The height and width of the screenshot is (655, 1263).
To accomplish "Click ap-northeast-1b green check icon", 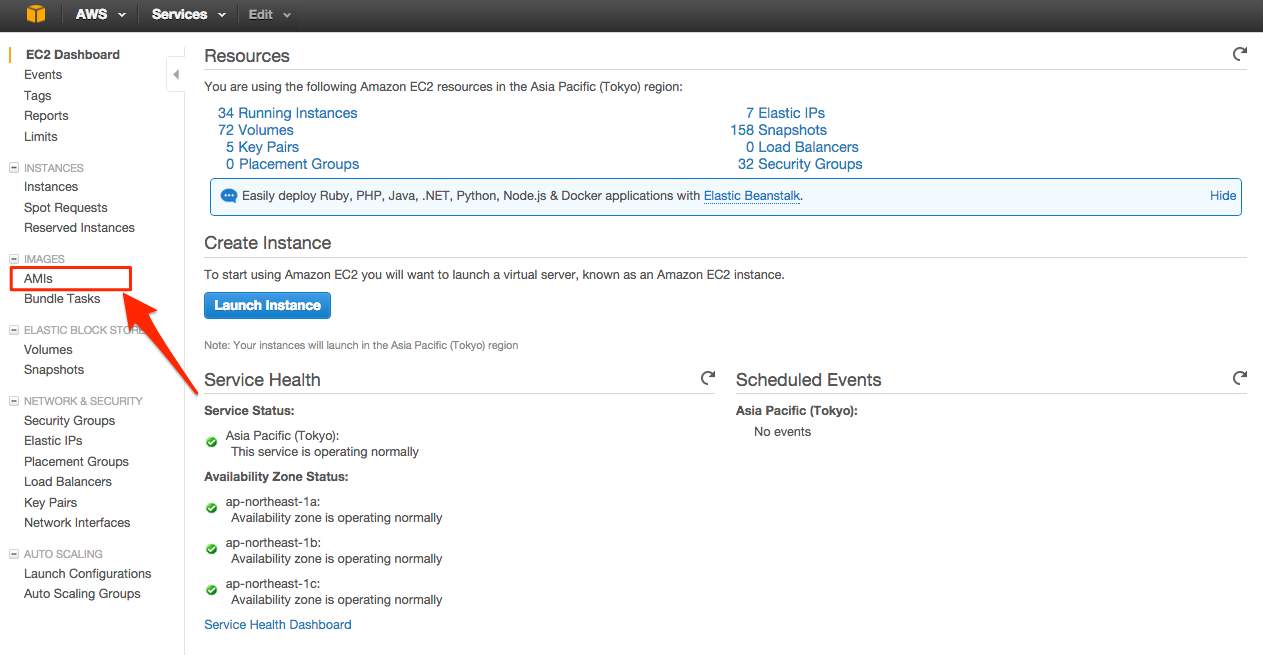I will coord(211,549).
